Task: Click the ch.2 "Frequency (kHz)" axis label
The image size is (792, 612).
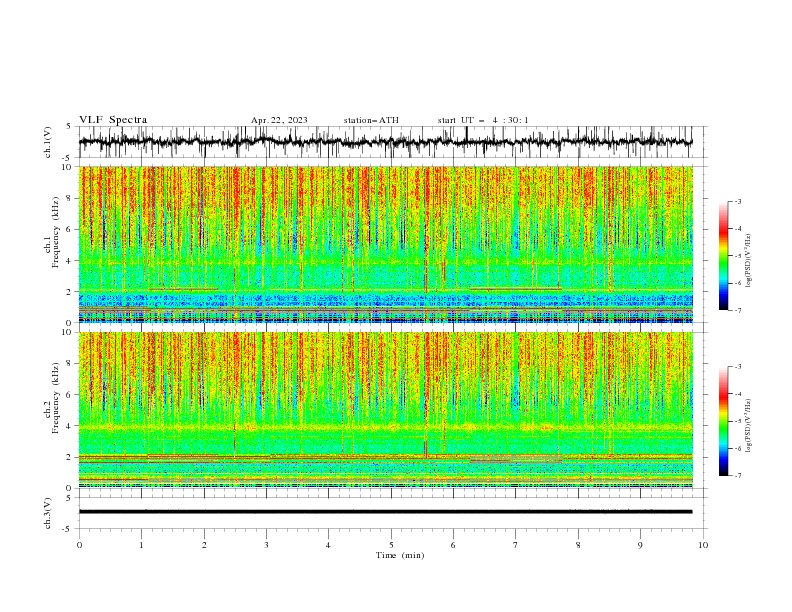Action: point(56,398)
